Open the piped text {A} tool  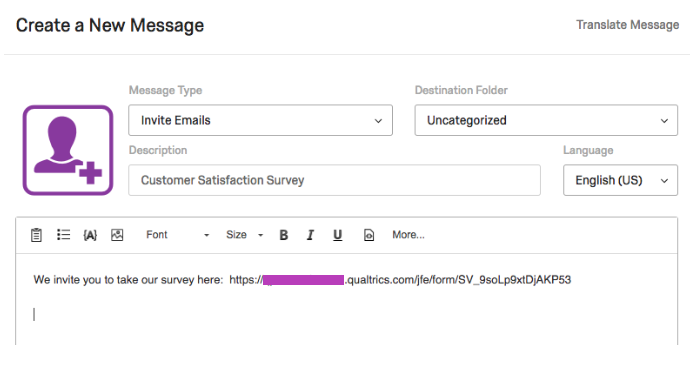click(90, 235)
